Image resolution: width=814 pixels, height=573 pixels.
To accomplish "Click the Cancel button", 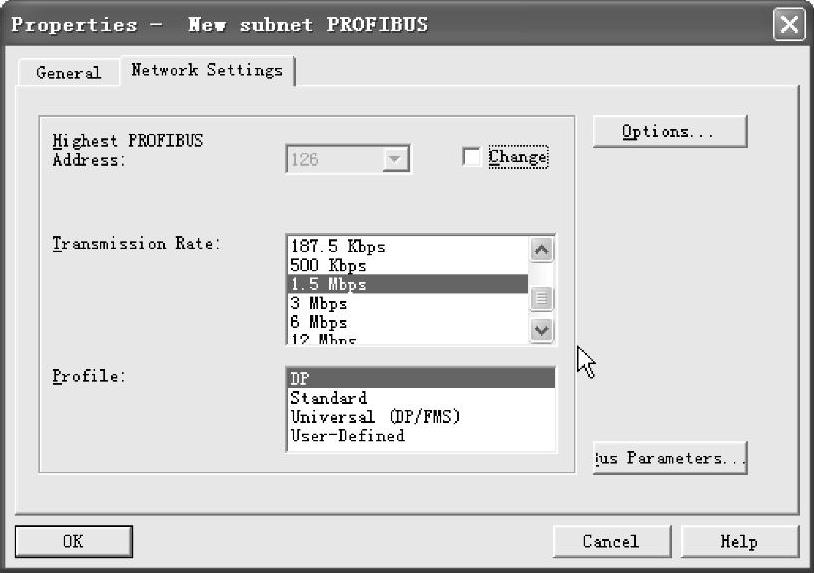I will tap(612, 541).
